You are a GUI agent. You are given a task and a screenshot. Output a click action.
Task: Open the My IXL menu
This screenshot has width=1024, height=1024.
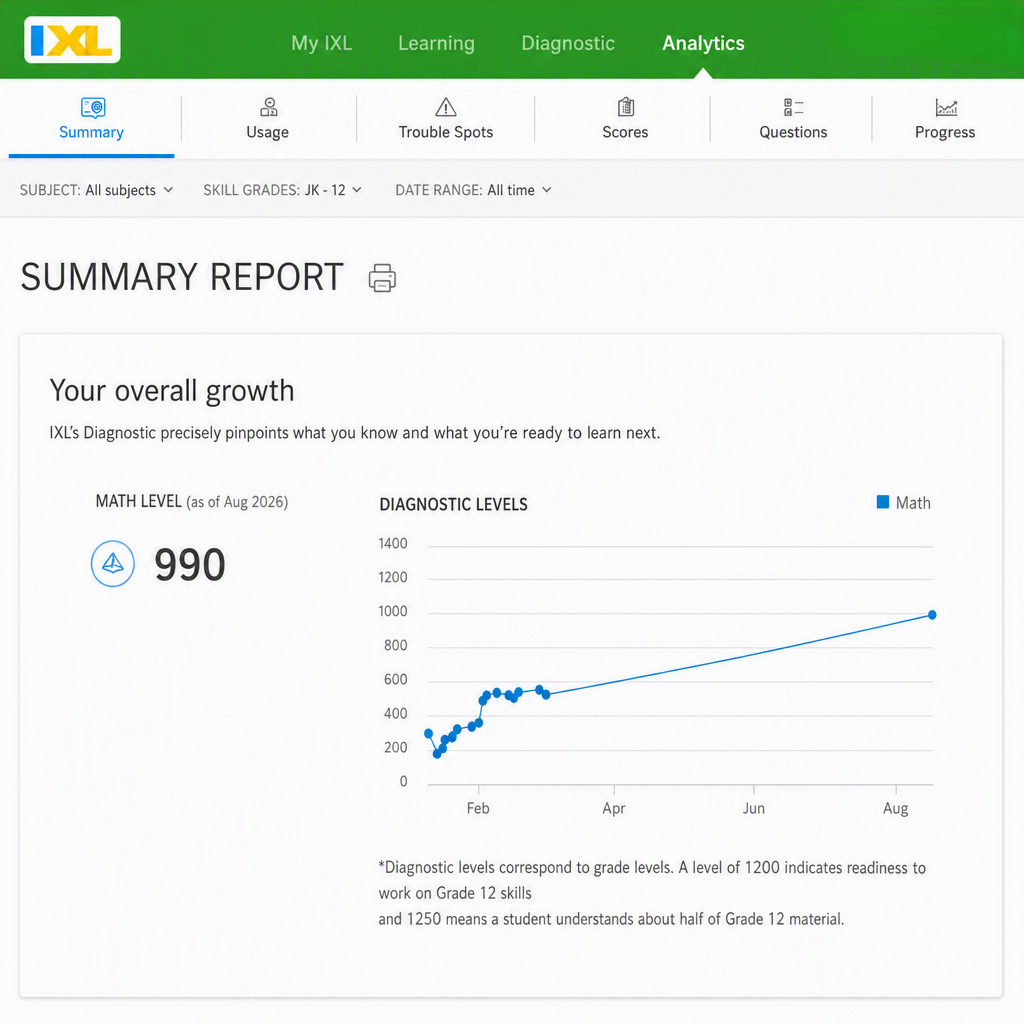321,43
